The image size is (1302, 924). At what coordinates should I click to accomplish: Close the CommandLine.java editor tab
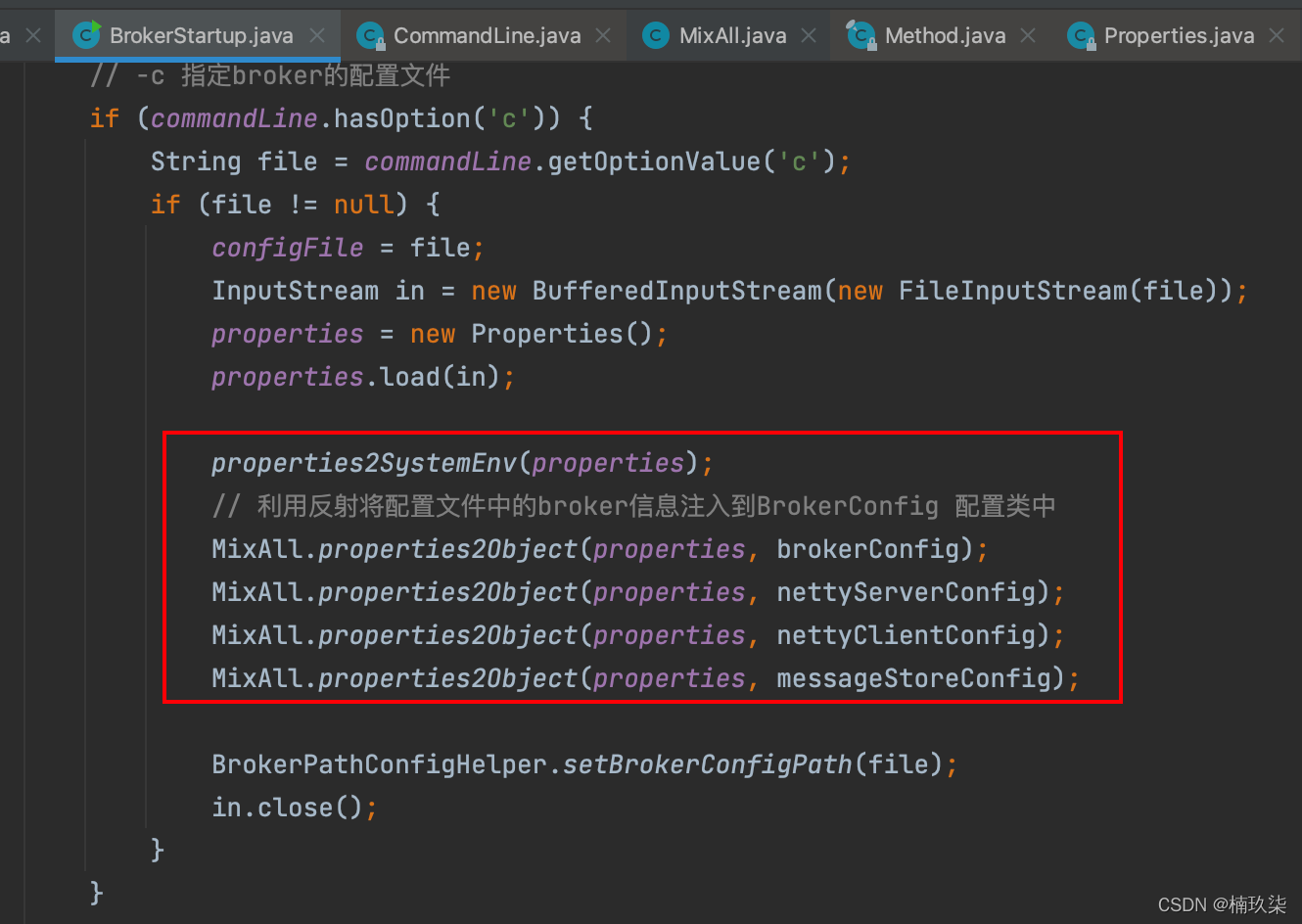click(603, 36)
